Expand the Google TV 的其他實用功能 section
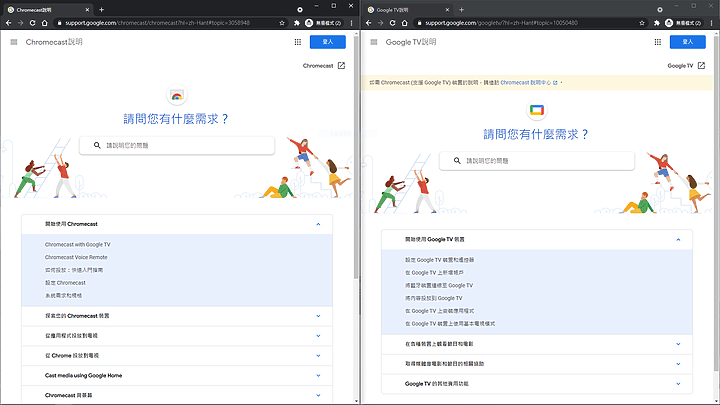This screenshot has width=720, height=405. pos(678,383)
